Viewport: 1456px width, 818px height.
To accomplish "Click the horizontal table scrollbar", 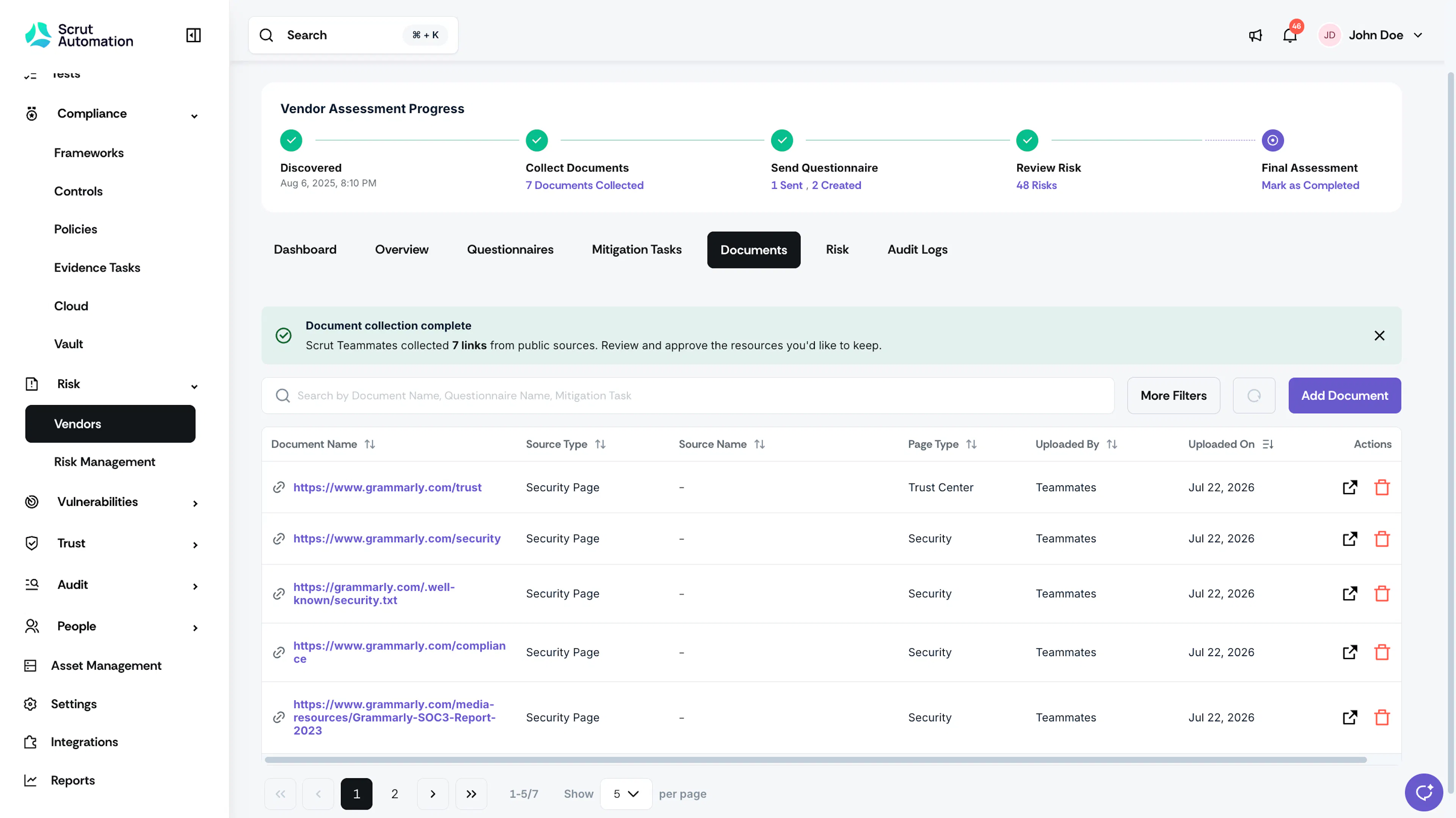I will [x=816, y=760].
